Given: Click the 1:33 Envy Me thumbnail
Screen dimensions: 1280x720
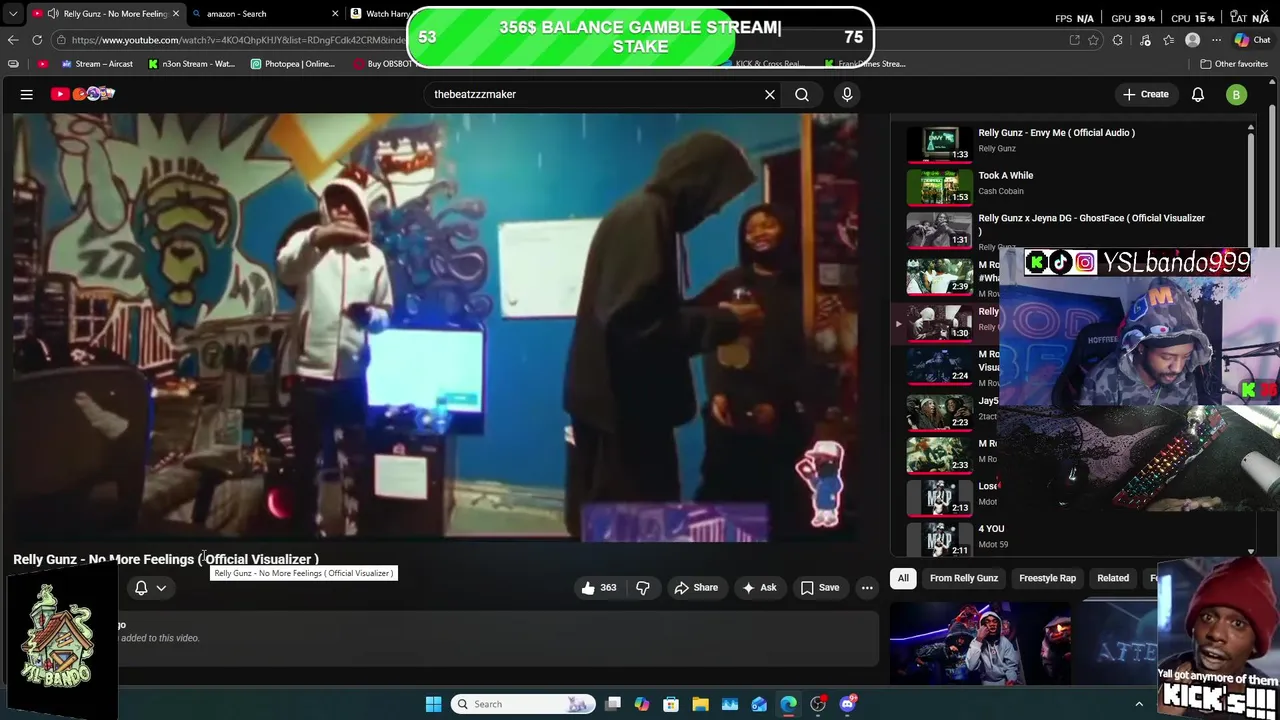Looking at the screenshot, I should click(x=939, y=143).
